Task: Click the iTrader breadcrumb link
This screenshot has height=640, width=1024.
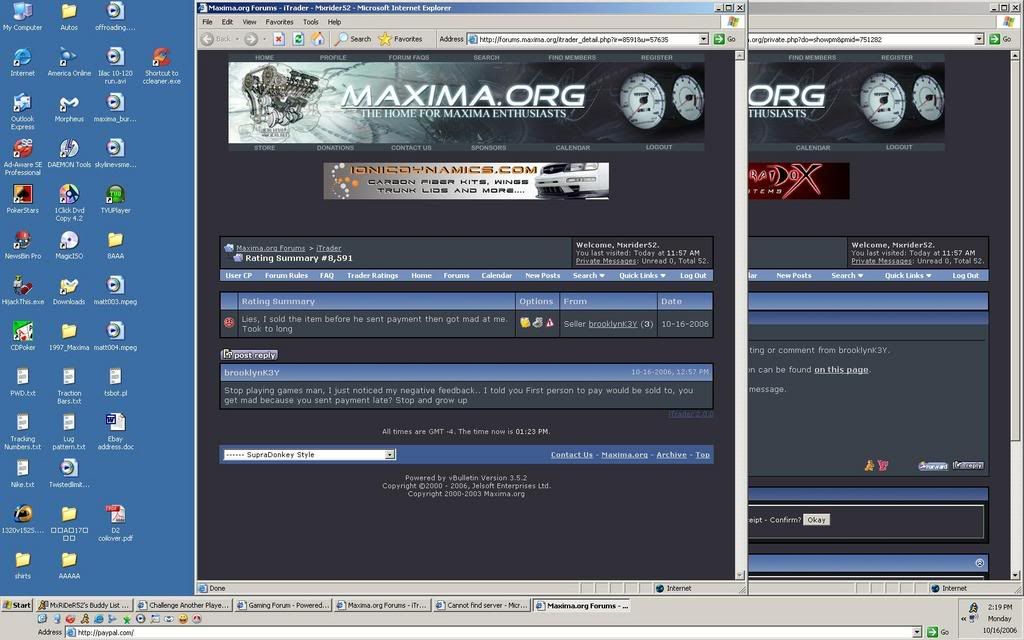Action: (x=328, y=248)
